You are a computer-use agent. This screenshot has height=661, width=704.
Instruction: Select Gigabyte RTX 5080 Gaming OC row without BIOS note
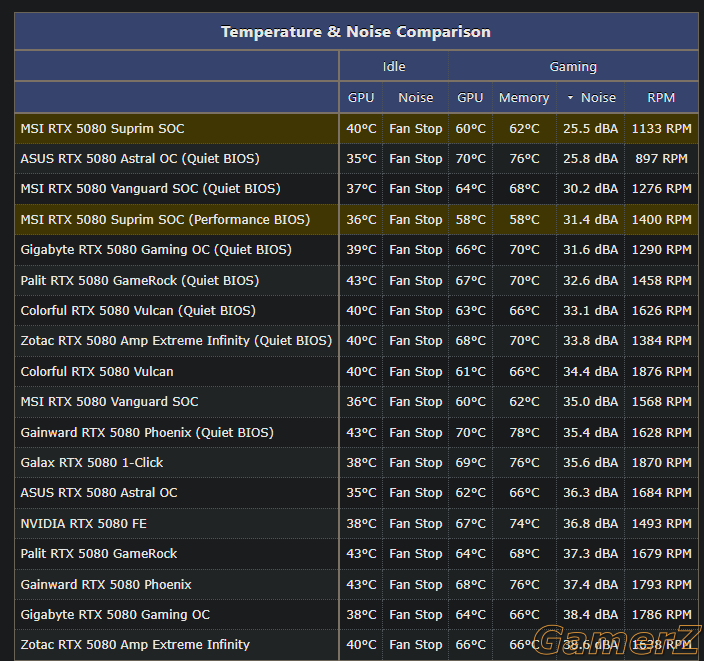click(x=115, y=615)
